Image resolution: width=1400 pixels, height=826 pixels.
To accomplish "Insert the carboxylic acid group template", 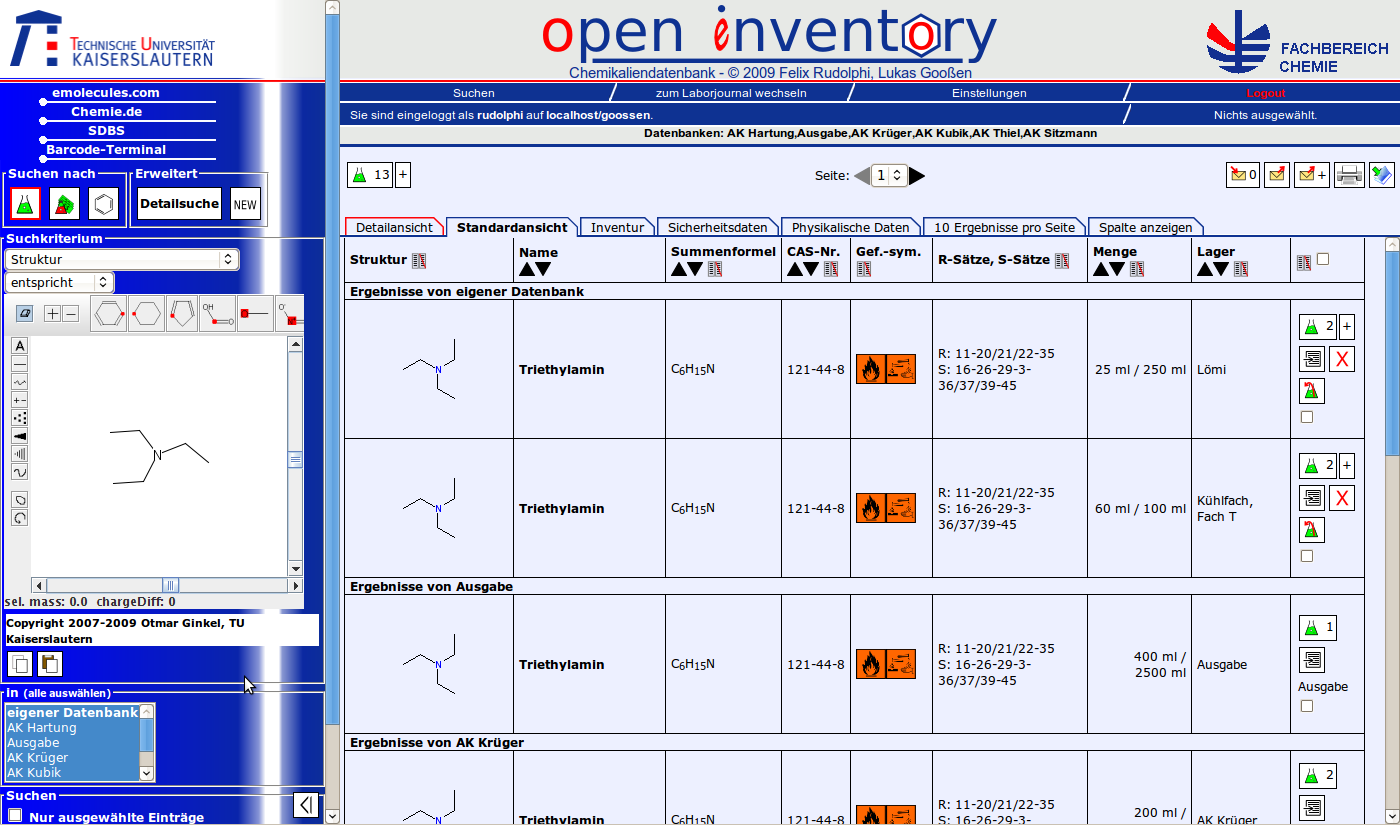I will coord(218,313).
